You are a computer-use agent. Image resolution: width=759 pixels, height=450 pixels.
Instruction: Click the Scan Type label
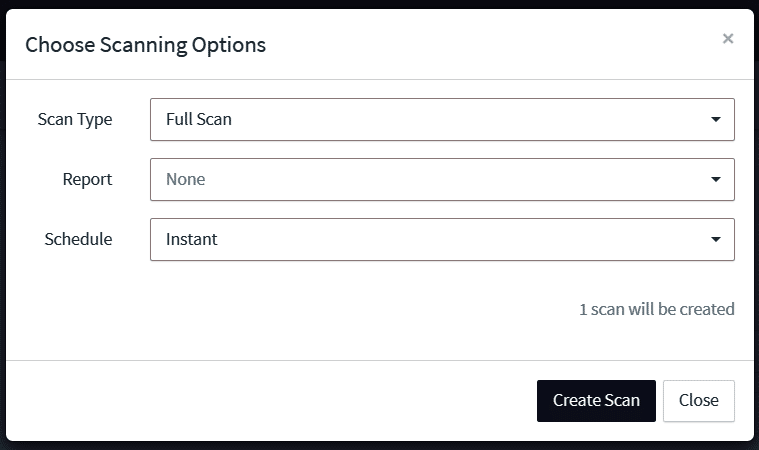coord(75,119)
